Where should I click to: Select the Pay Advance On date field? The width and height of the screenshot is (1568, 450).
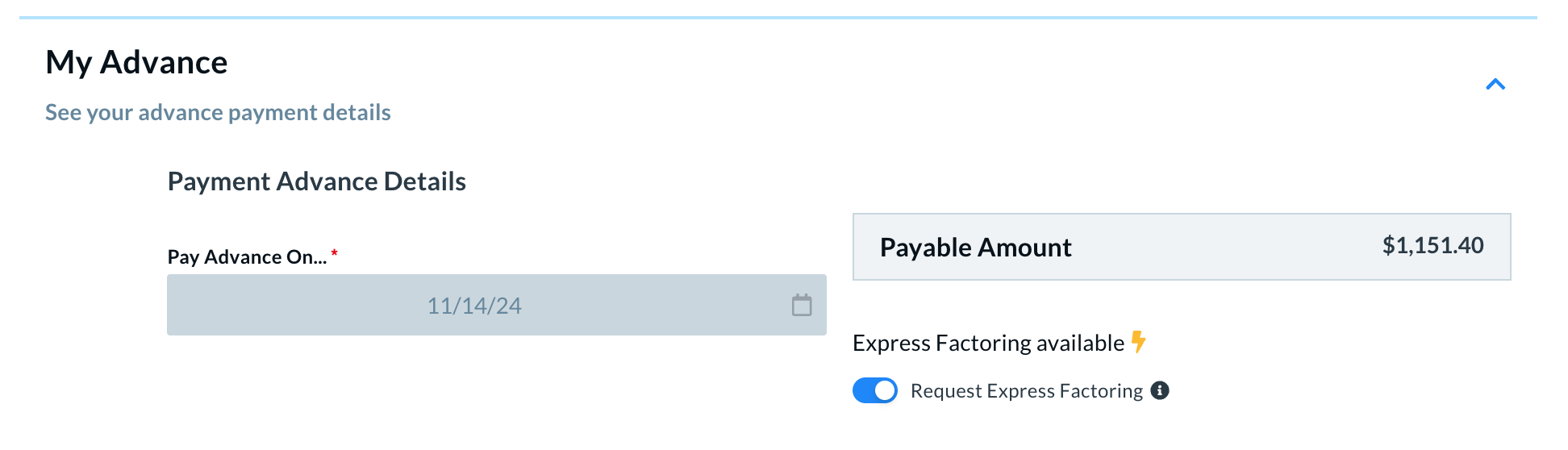497,305
